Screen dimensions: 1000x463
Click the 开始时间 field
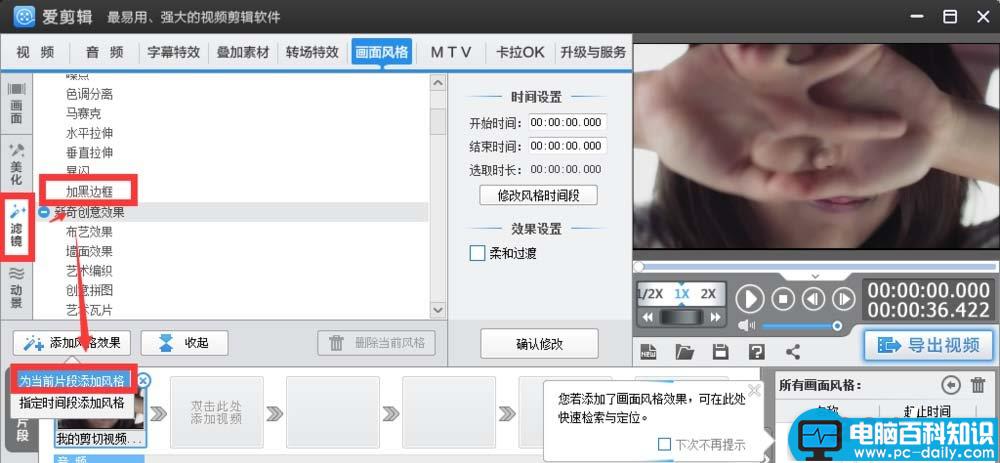[x=568, y=122]
